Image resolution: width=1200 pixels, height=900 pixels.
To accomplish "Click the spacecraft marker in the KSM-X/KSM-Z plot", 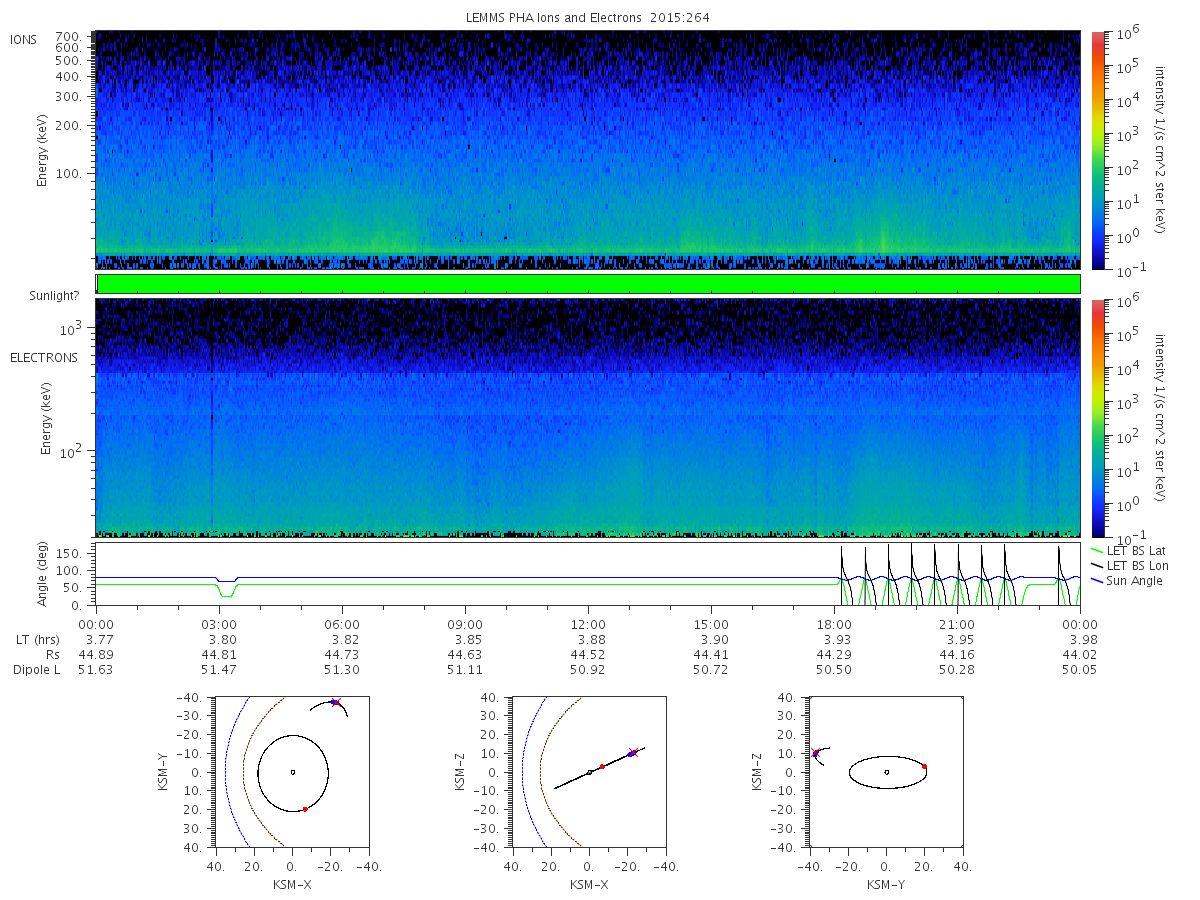I will [x=632, y=752].
